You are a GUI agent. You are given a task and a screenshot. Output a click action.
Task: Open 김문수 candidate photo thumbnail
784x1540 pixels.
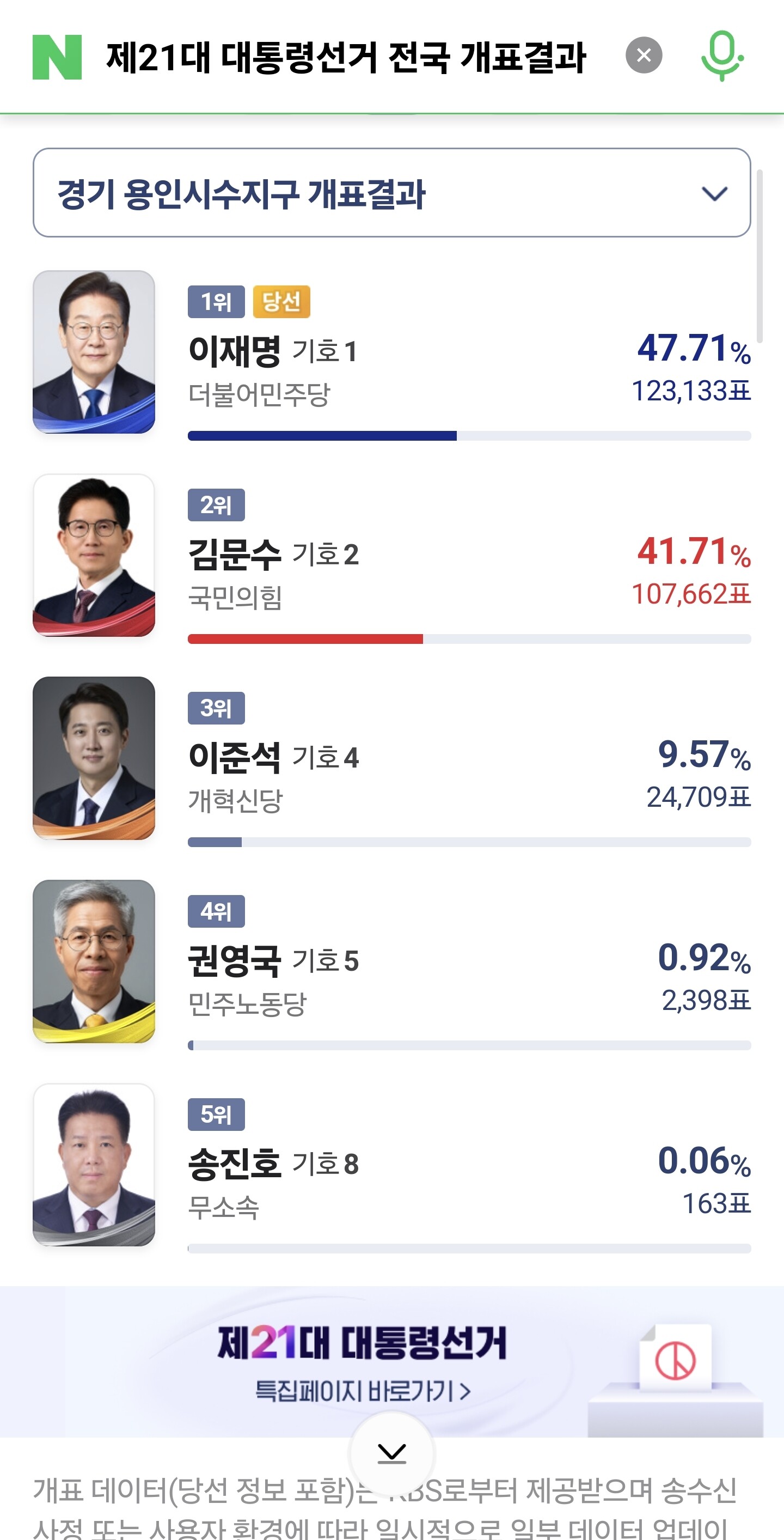tap(94, 555)
